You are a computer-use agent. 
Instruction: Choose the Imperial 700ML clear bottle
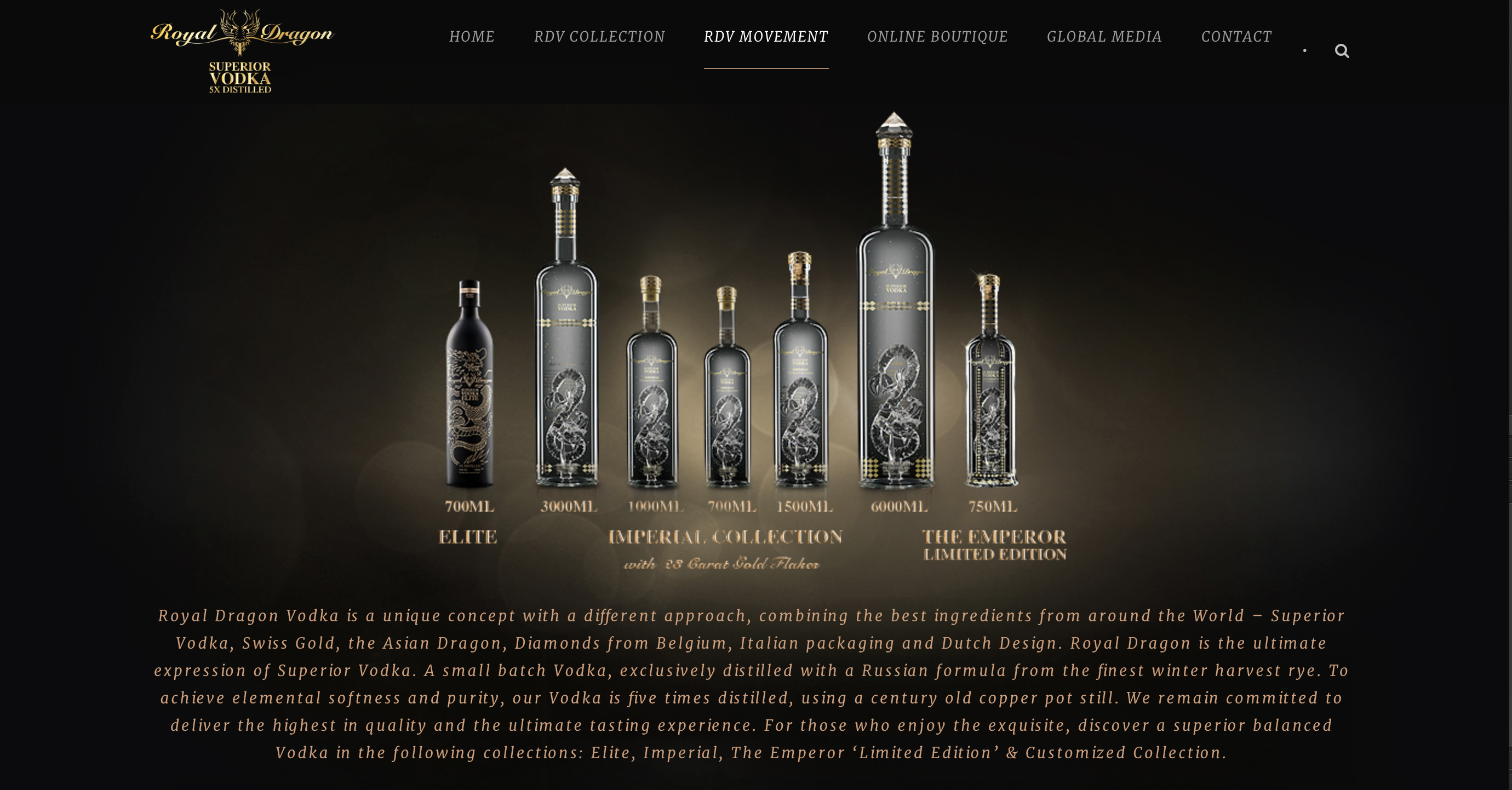(x=728, y=387)
